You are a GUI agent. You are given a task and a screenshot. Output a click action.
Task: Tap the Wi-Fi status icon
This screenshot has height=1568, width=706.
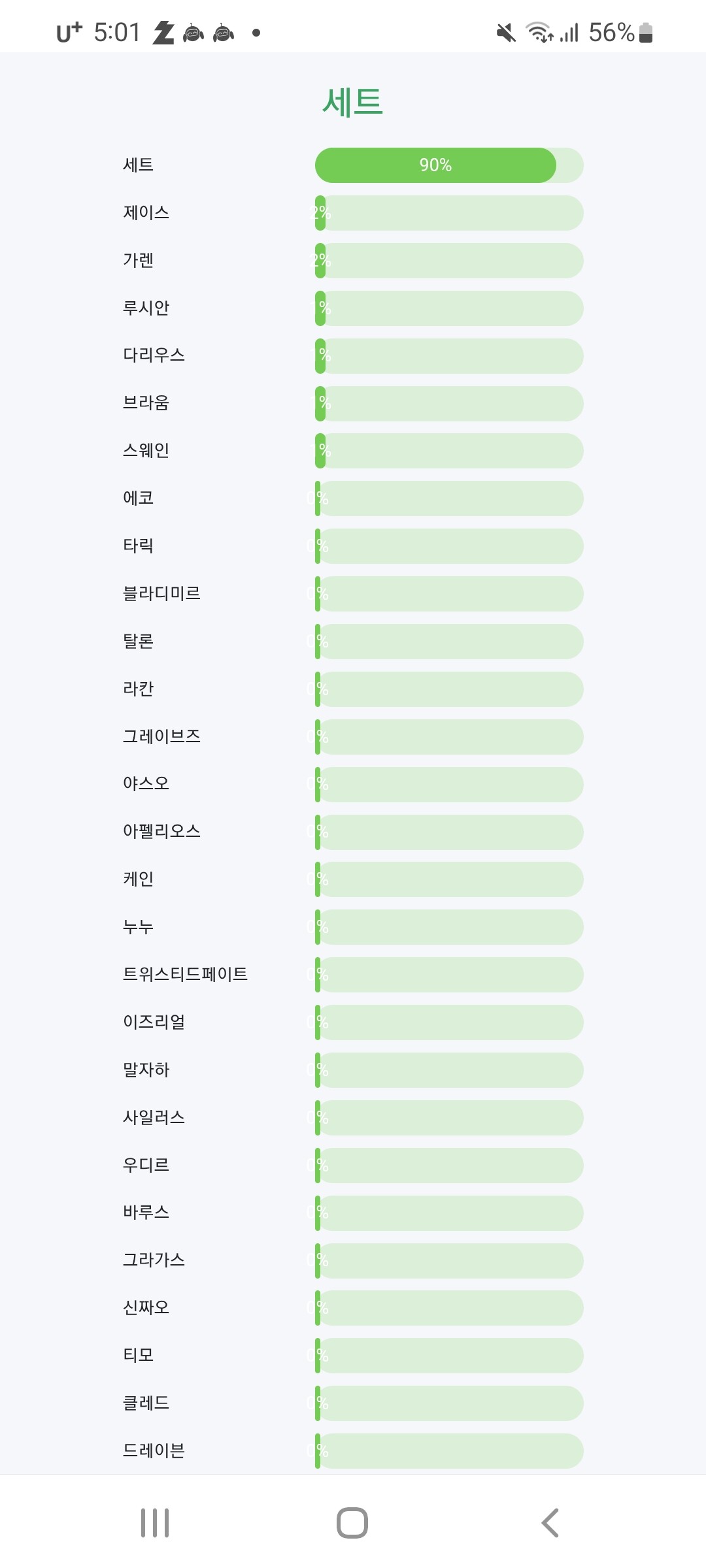click(539, 32)
